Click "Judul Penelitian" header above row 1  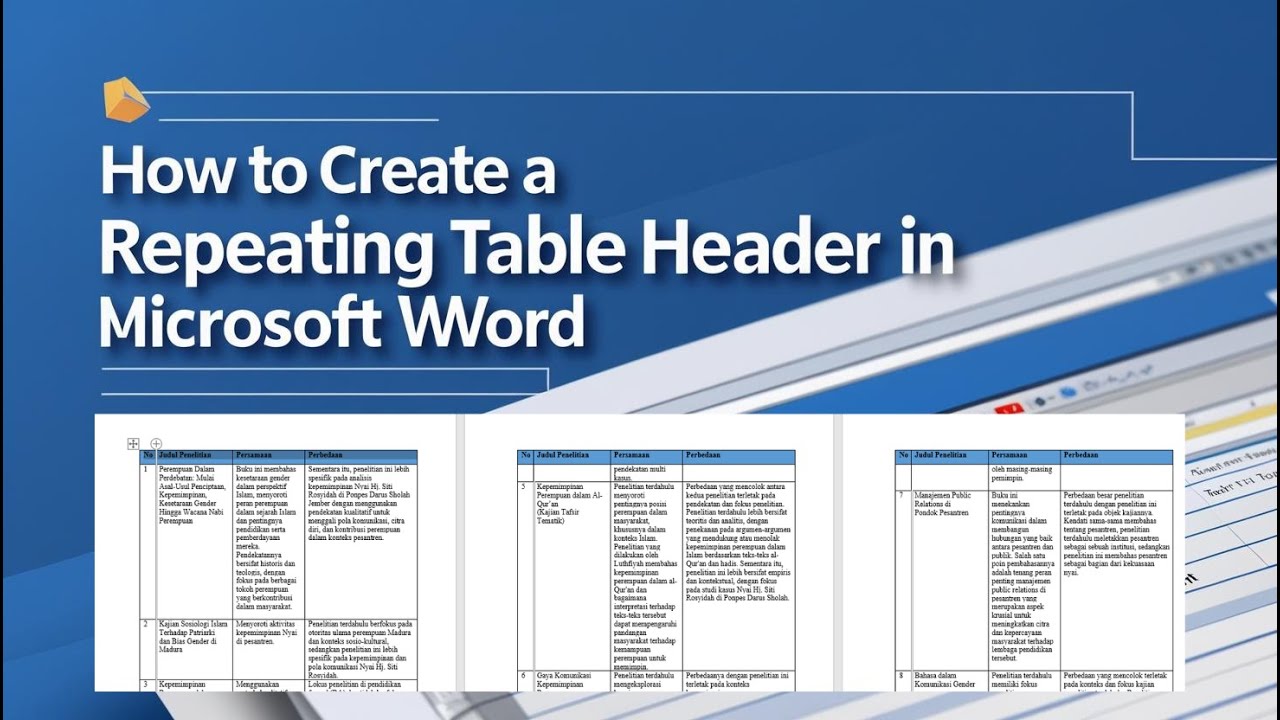coord(195,456)
